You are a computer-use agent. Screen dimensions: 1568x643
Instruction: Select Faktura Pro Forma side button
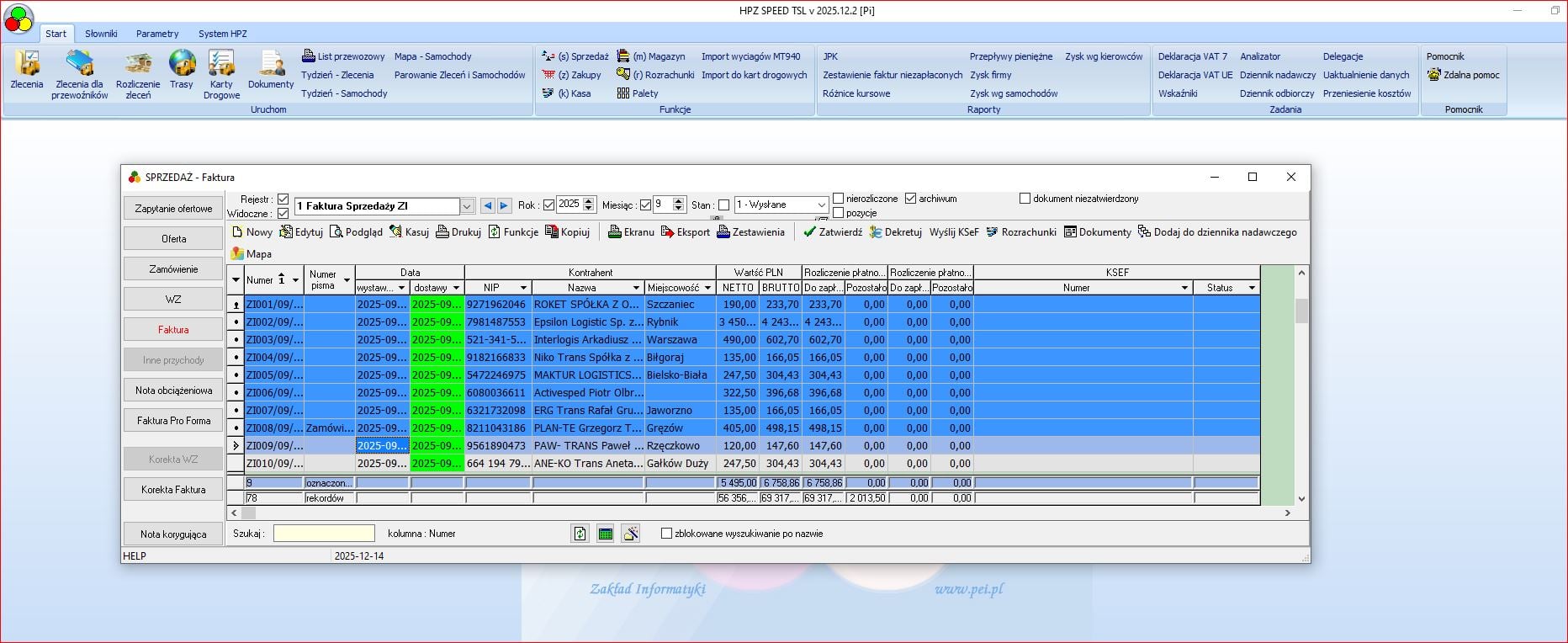click(x=173, y=421)
